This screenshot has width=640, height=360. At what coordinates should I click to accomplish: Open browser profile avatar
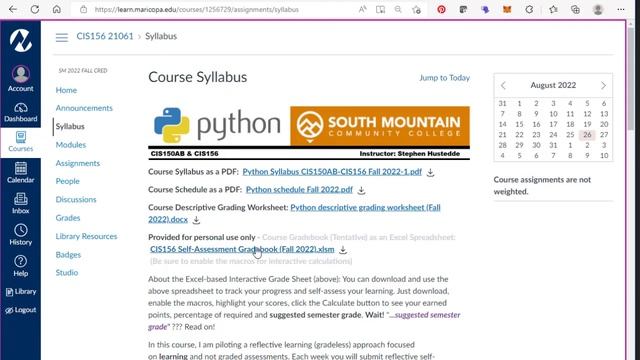point(598,9)
